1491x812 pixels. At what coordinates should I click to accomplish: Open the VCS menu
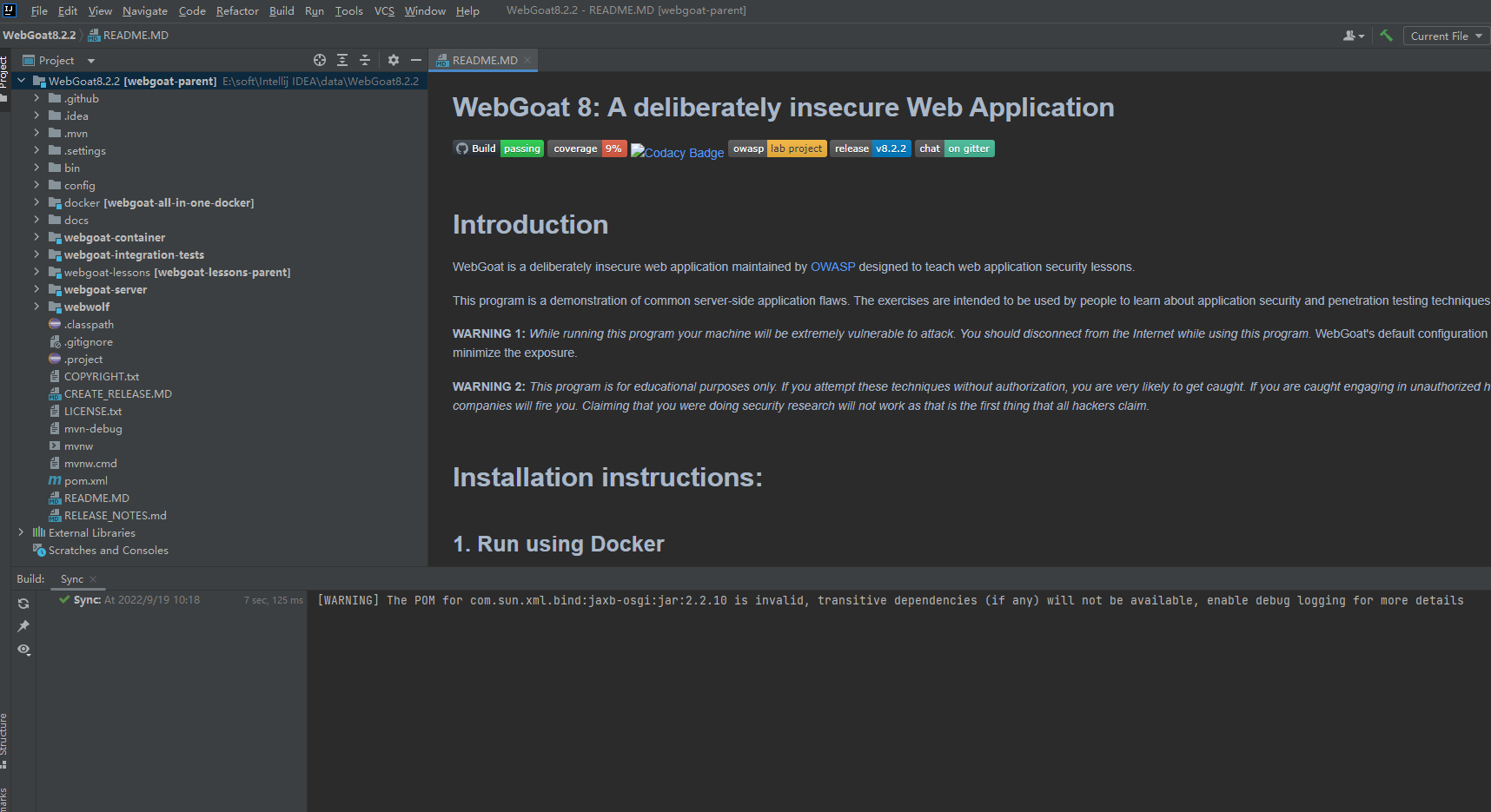[384, 10]
